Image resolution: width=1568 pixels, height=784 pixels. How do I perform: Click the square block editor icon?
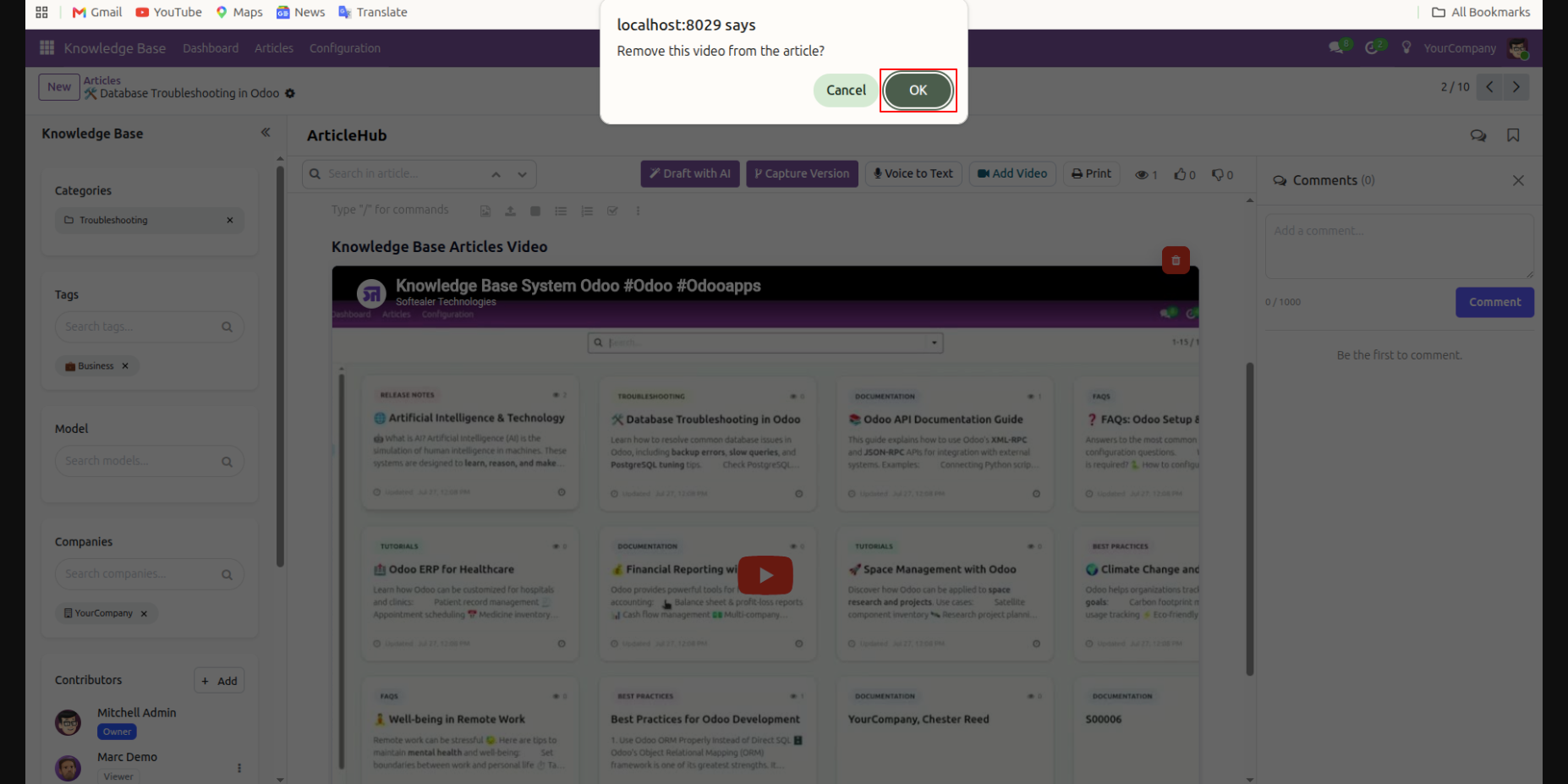click(x=535, y=211)
